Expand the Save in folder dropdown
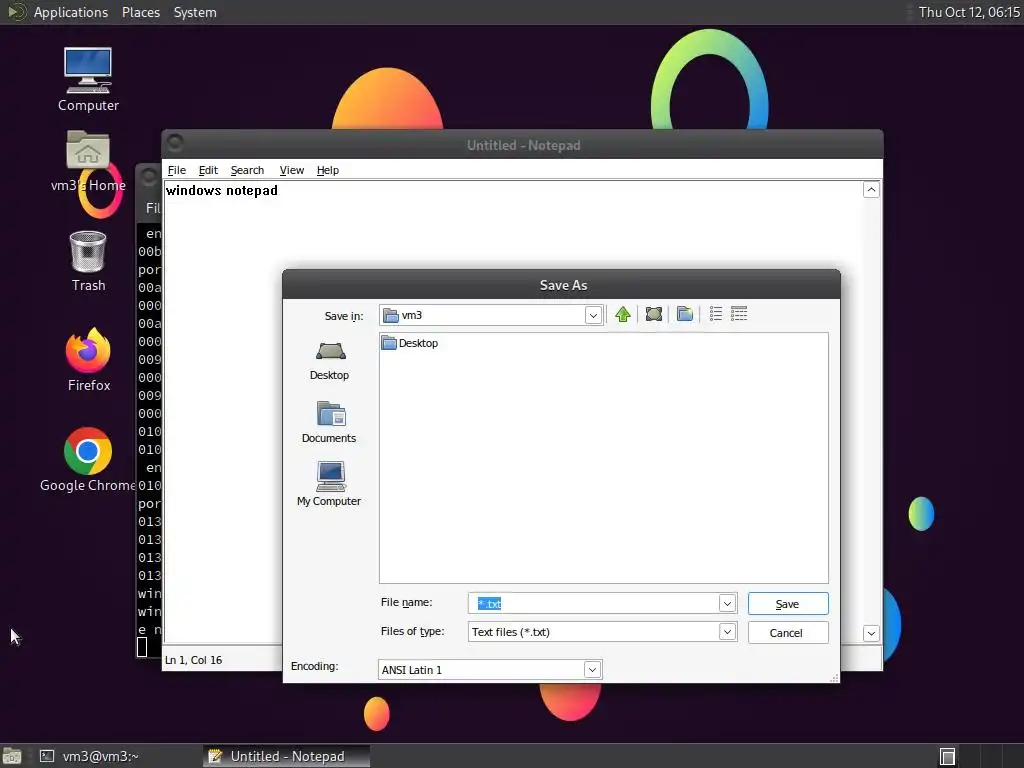This screenshot has height=768, width=1024. 592,315
